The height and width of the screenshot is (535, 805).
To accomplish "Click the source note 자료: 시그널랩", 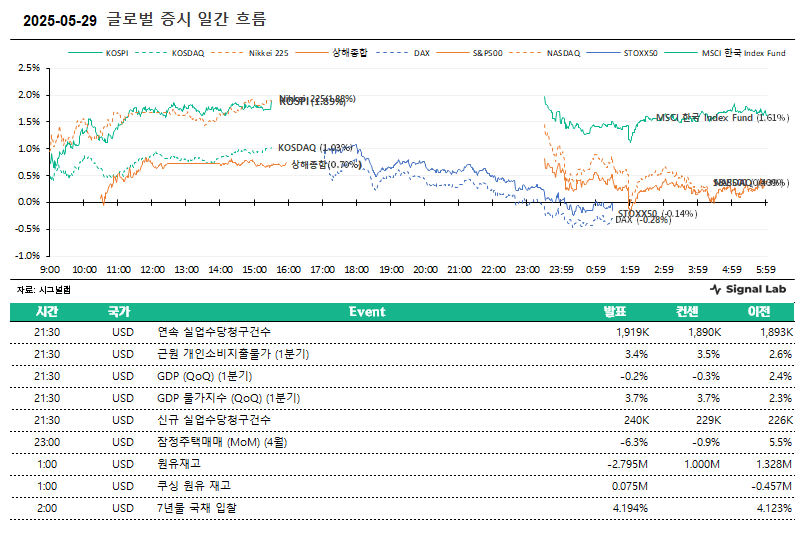I will point(44,290).
